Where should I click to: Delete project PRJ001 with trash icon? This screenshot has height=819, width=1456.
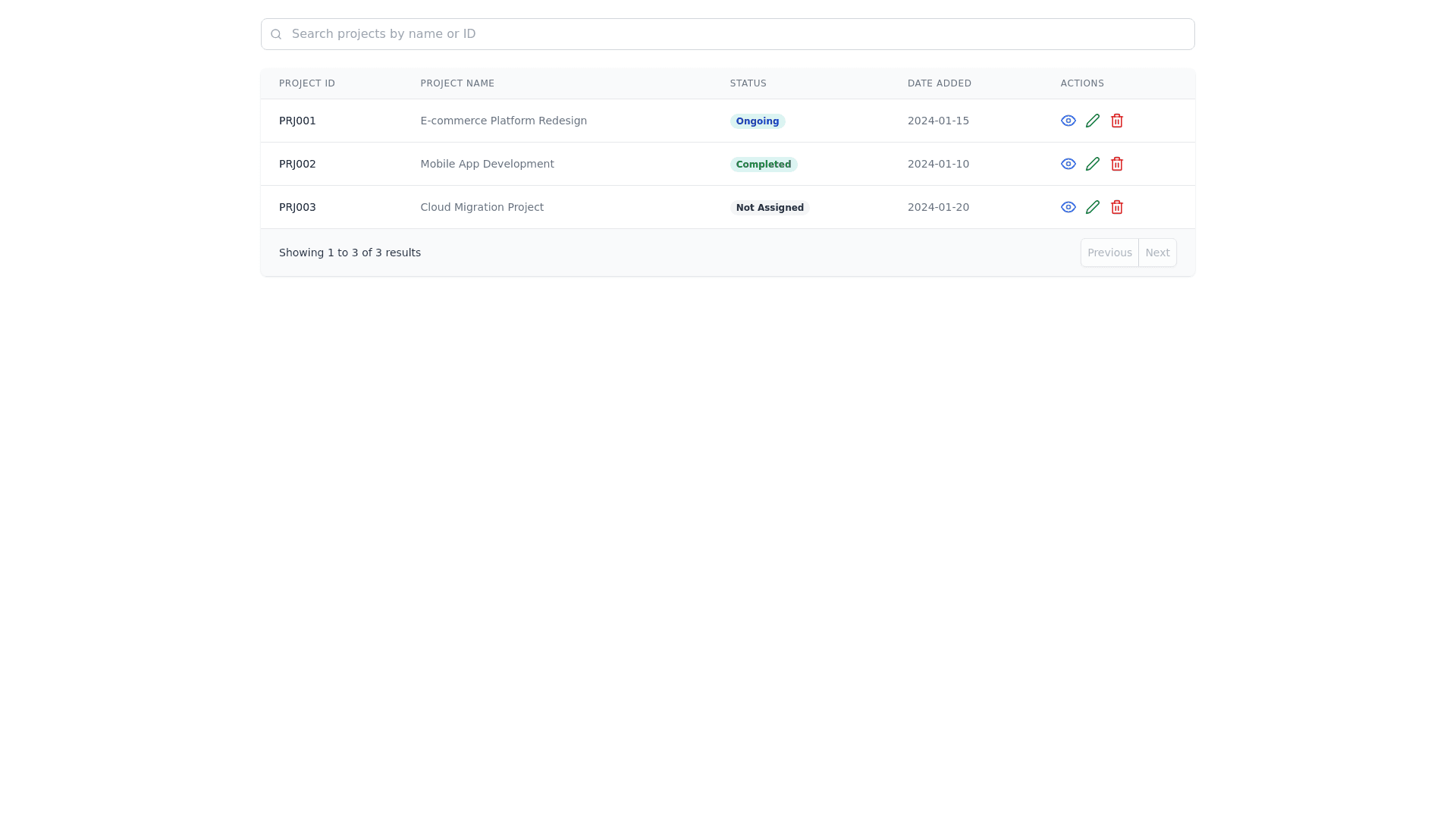(1116, 121)
